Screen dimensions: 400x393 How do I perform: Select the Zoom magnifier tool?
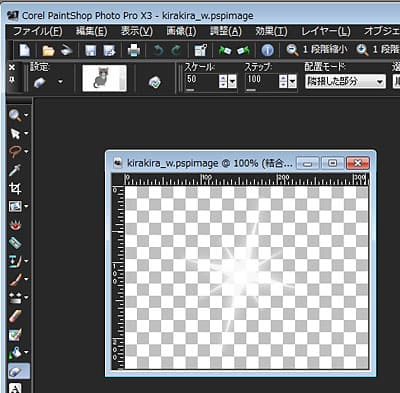click(15, 115)
